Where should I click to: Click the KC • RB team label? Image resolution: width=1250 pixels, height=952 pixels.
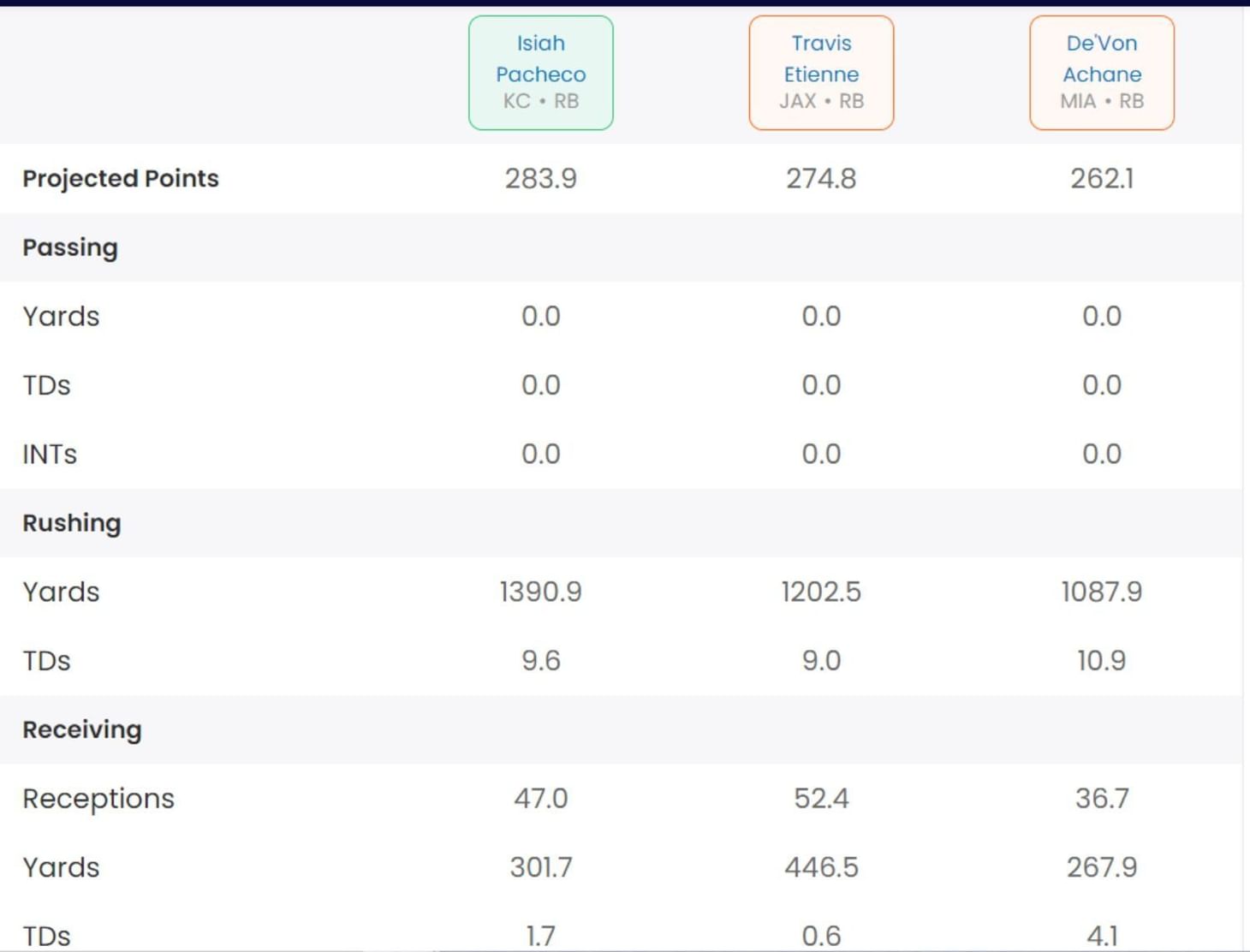540,101
